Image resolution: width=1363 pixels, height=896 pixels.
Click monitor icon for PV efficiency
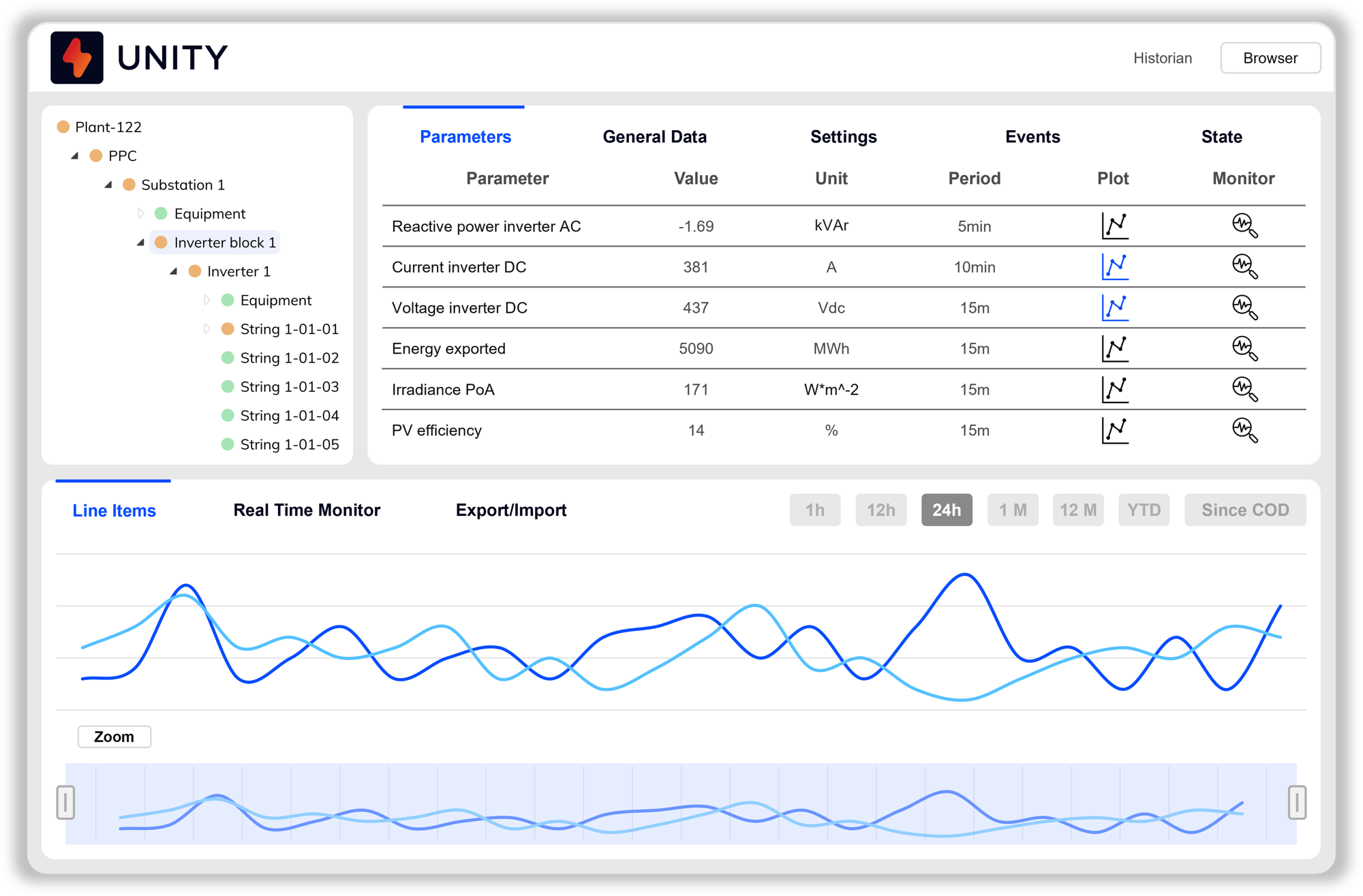[x=1244, y=430]
